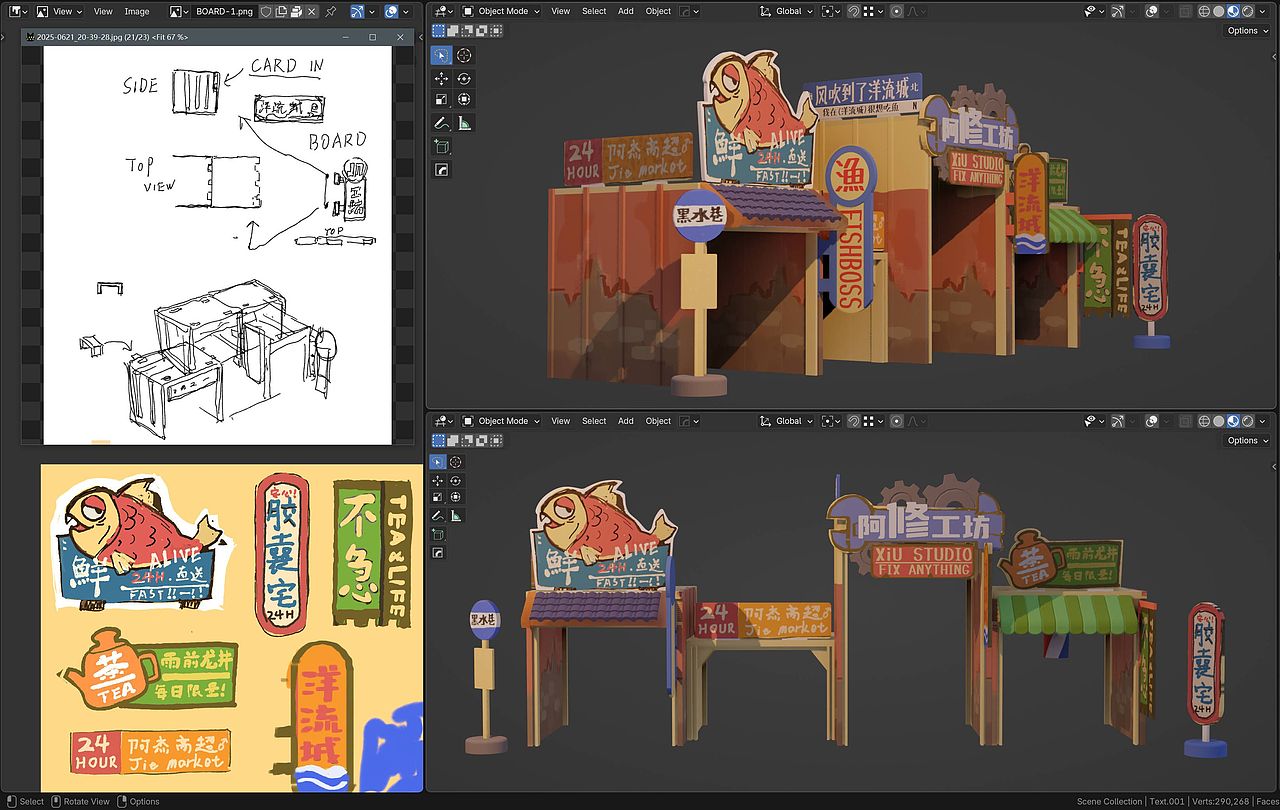Select the Cursor tool in lower 3D viewport
The image size is (1280, 810).
[x=456, y=462]
